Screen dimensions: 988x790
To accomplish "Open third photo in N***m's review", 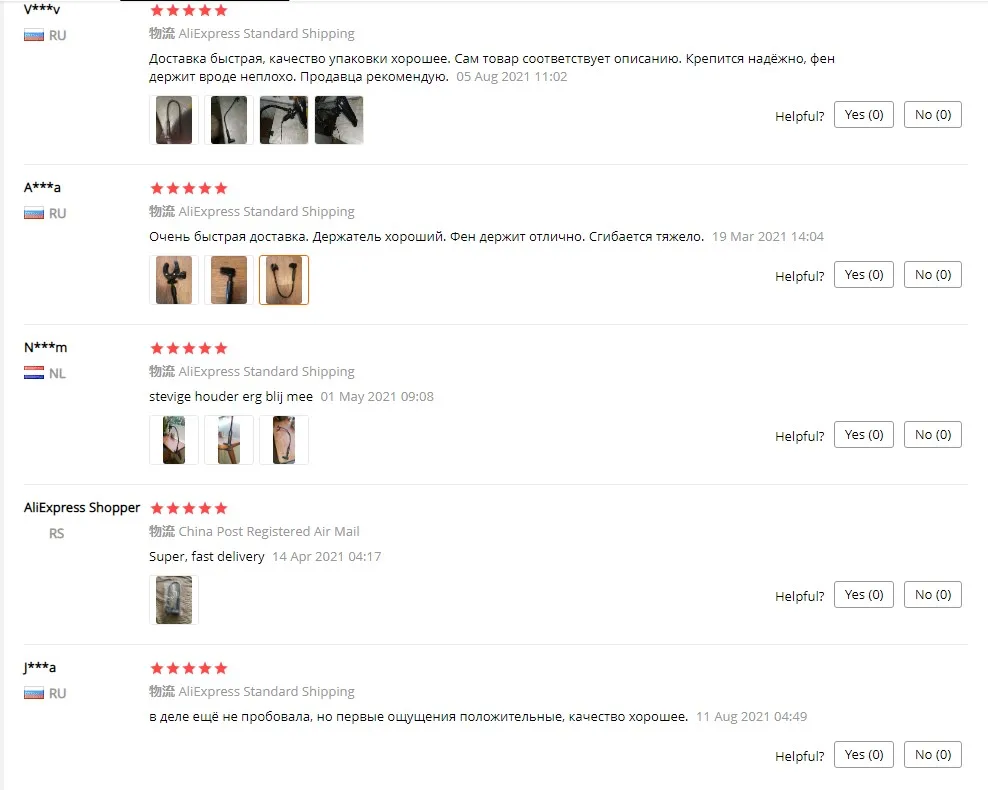I will pyautogui.click(x=284, y=440).
